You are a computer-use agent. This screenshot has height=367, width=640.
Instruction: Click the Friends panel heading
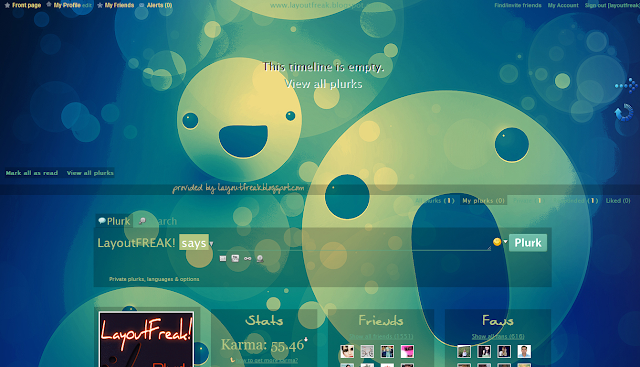pyautogui.click(x=381, y=320)
